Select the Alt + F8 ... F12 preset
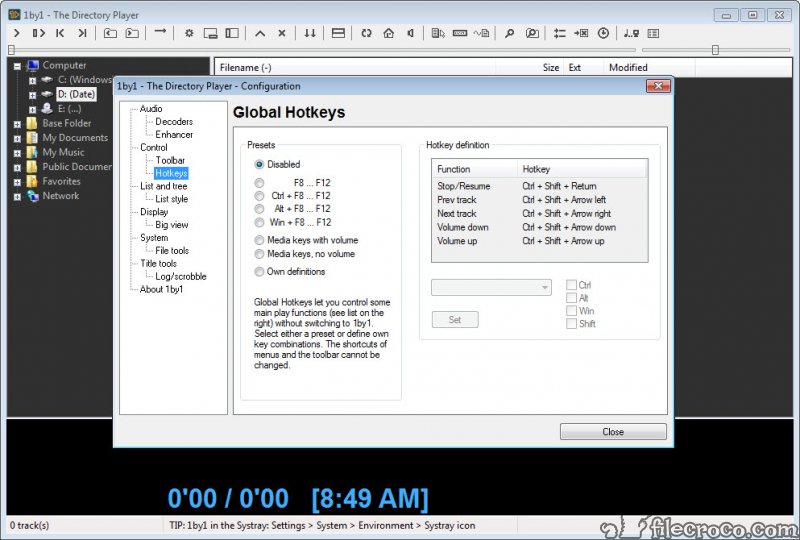The height and width of the screenshot is (540, 800). pyautogui.click(x=259, y=209)
